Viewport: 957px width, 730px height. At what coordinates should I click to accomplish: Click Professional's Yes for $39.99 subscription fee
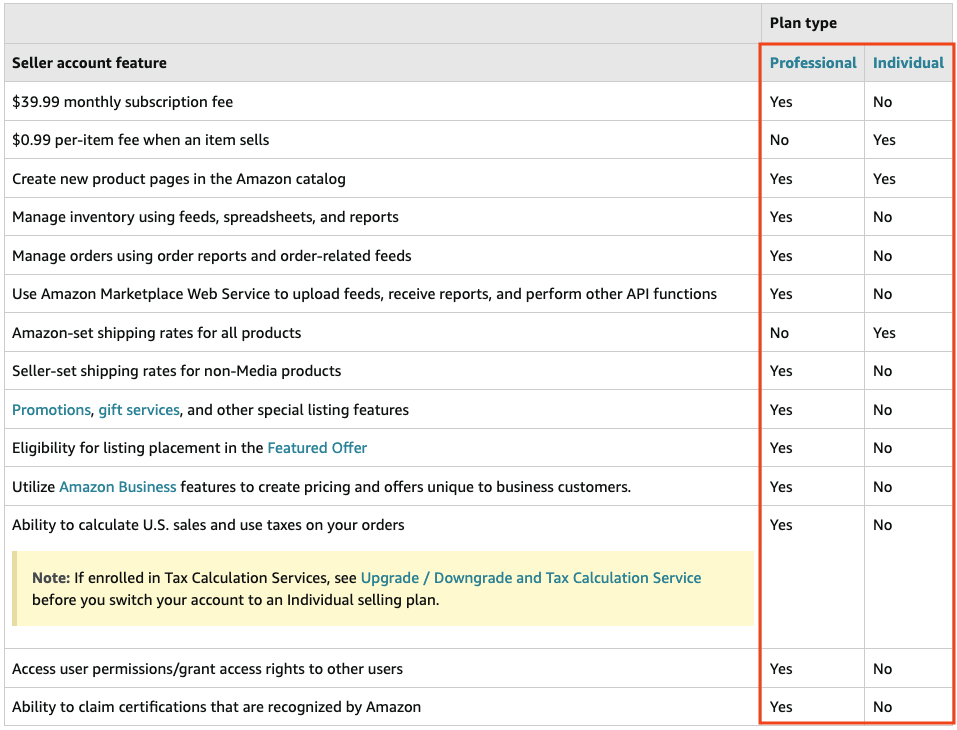tap(781, 102)
